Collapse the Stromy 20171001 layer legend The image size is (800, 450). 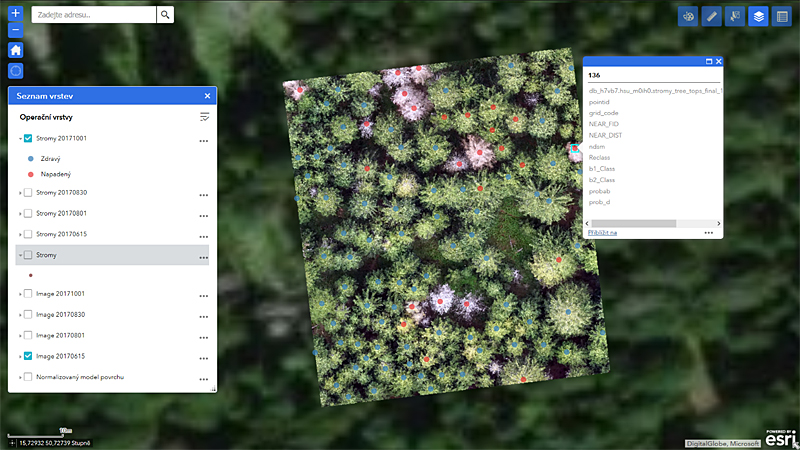click(19, 139)
